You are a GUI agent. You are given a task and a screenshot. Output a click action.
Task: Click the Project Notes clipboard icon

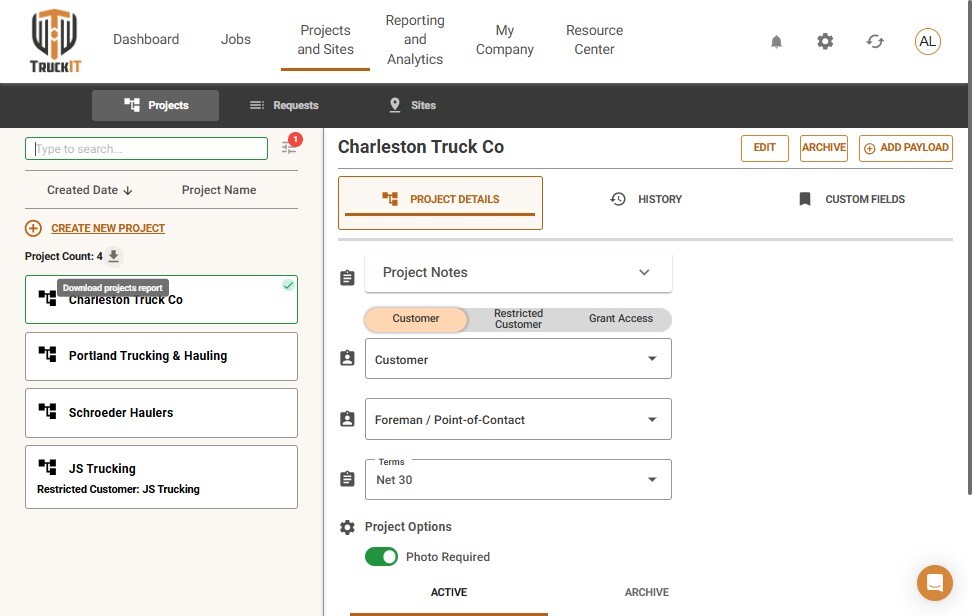(x=347, y=278)
